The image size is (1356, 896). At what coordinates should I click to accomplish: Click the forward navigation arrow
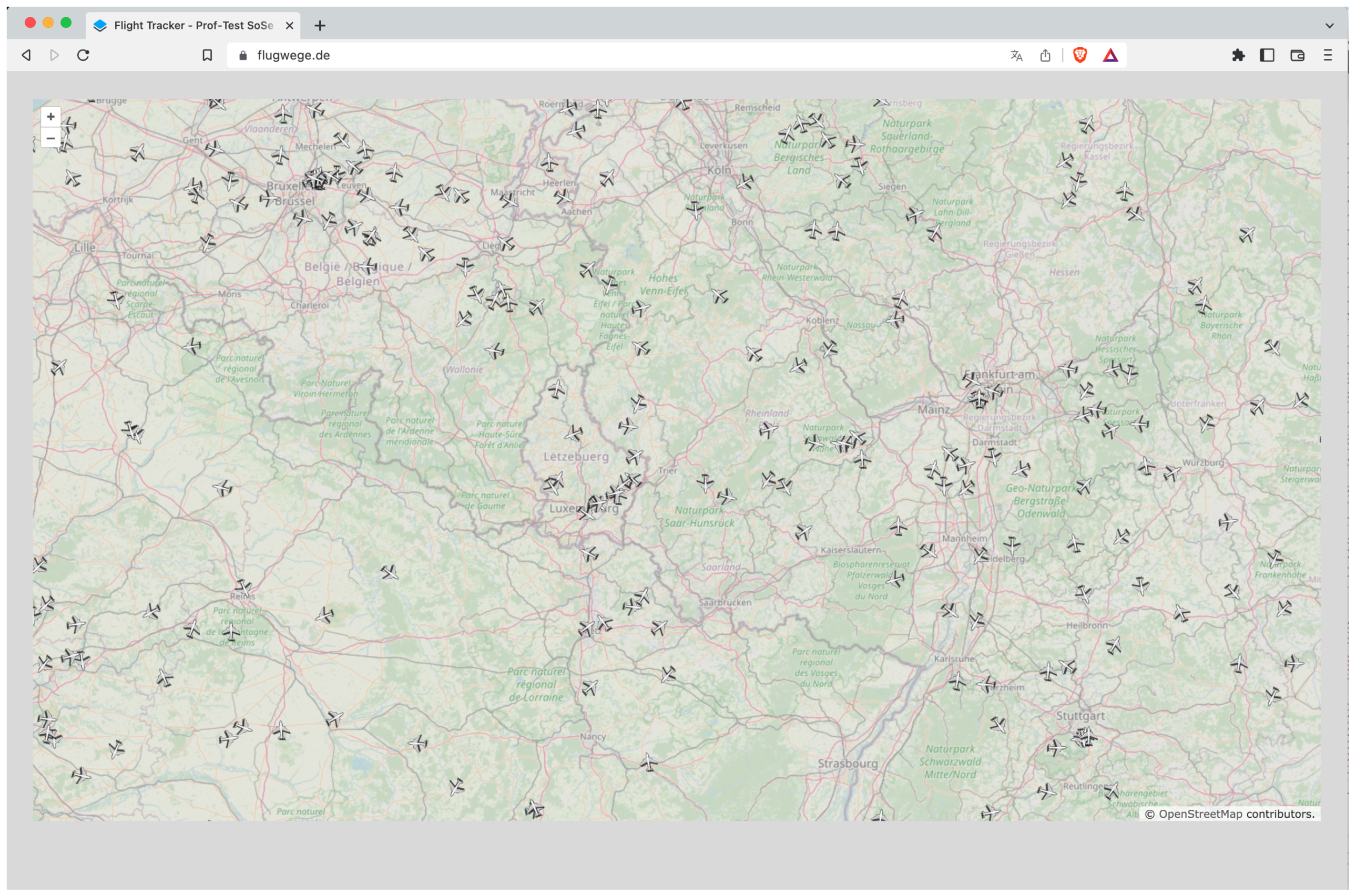coord(54,55)
